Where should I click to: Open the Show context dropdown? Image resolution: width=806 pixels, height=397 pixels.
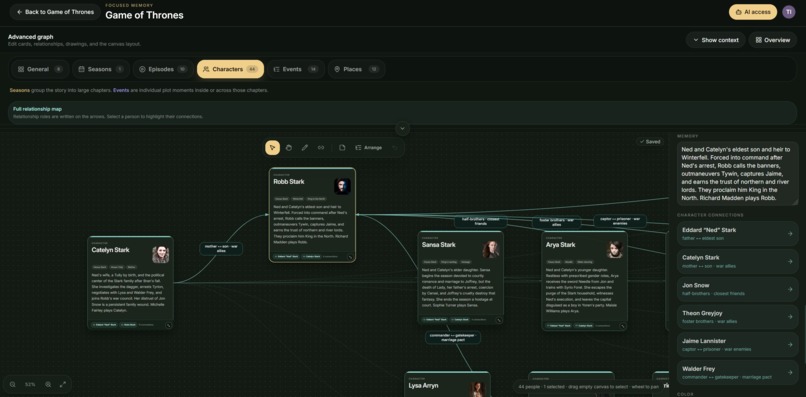pos(716,40)
